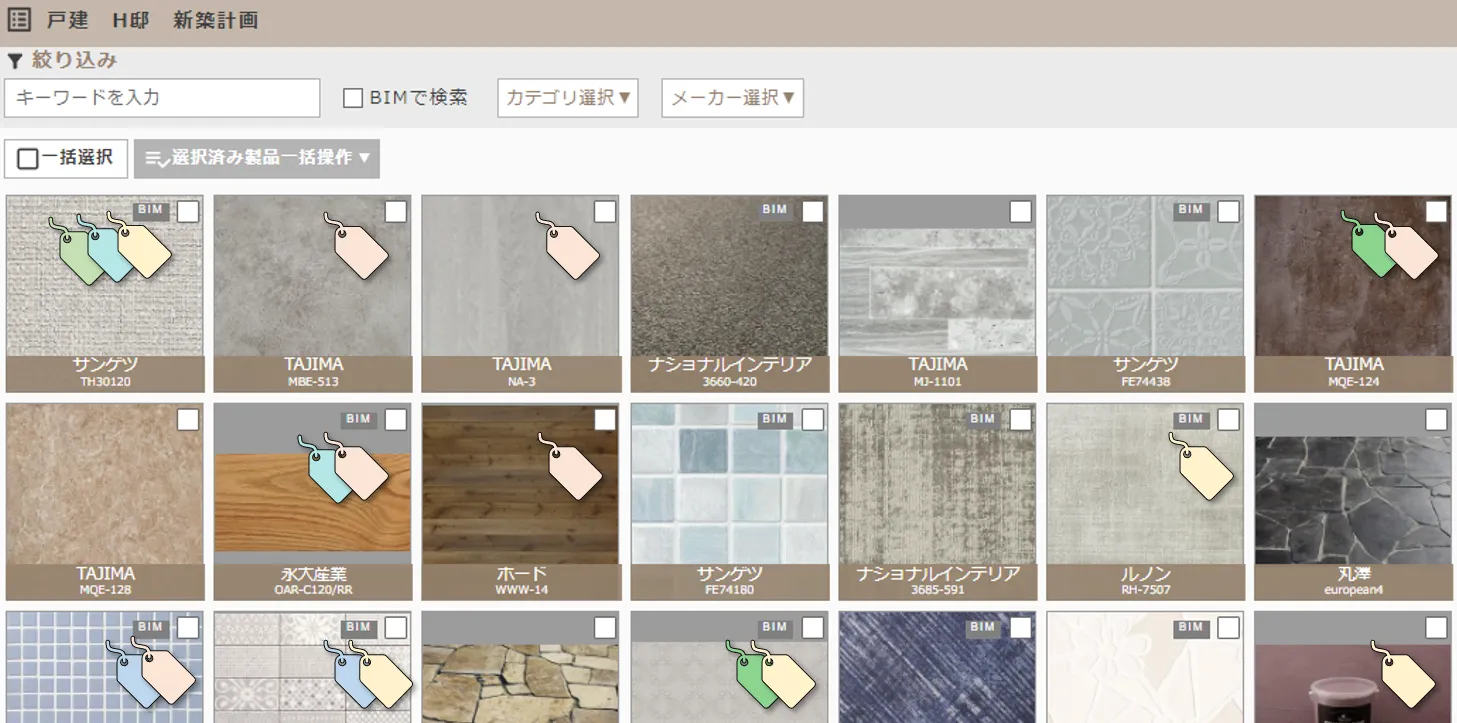
Task: Collapse the 絞り込み filter section
Action: click(x=62, y=61)
